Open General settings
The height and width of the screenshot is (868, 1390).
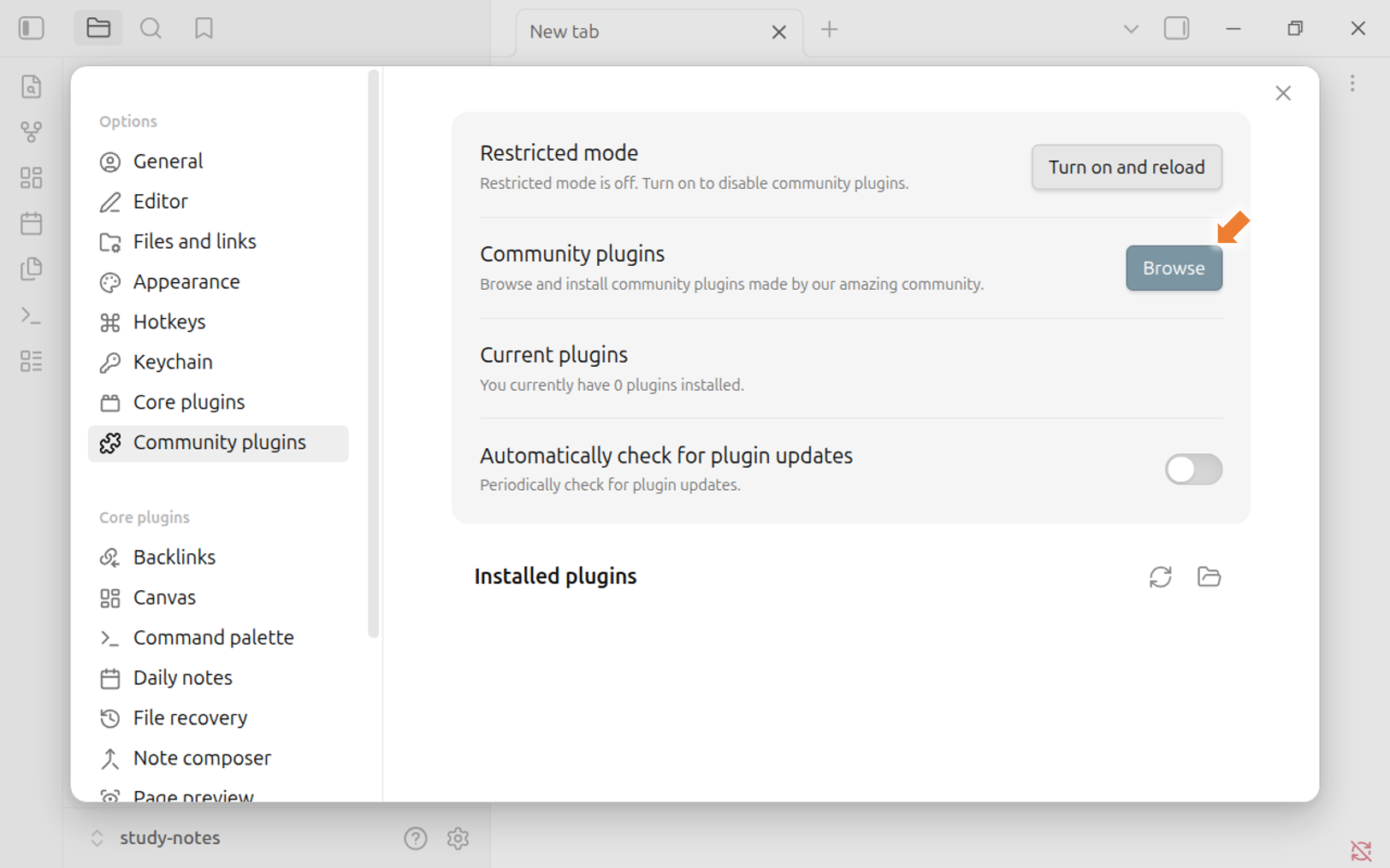click(x=218, y=161)
